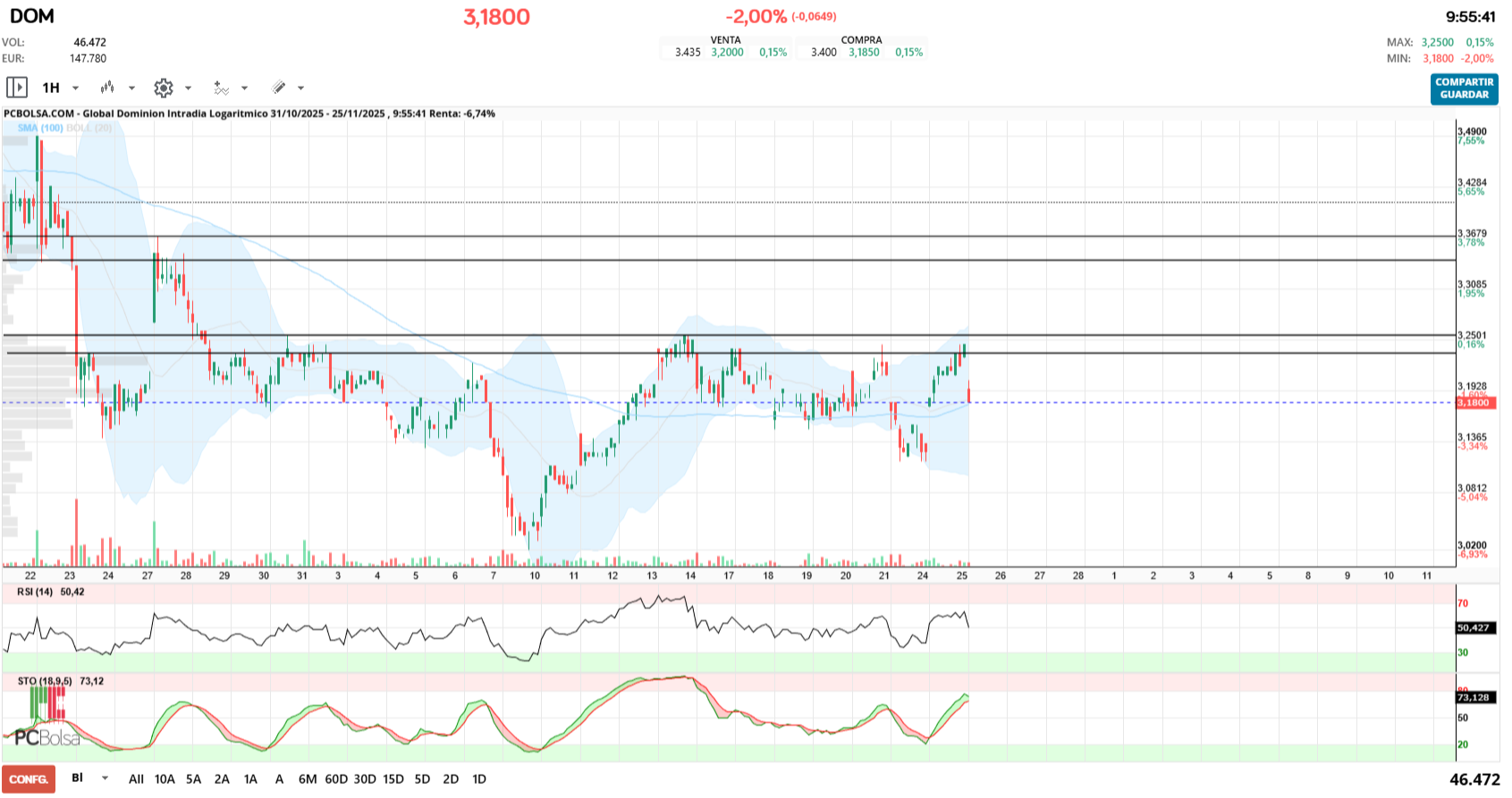
Task: Click the add indicator icon
Action: pos(221,88)
